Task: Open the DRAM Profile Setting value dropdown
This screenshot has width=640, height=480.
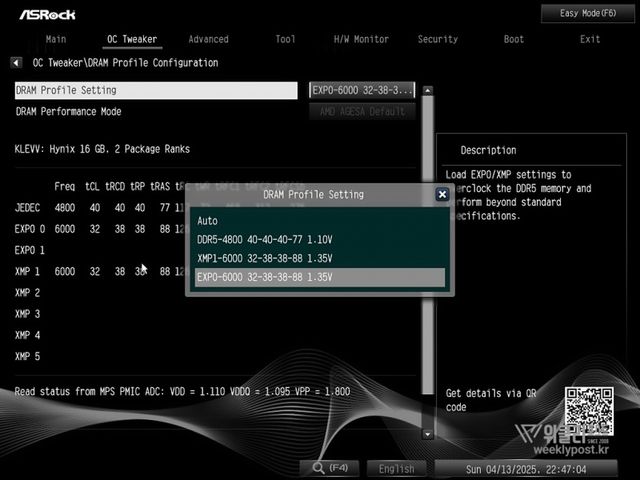Action: pyautogui.click(x=362, y=90)
